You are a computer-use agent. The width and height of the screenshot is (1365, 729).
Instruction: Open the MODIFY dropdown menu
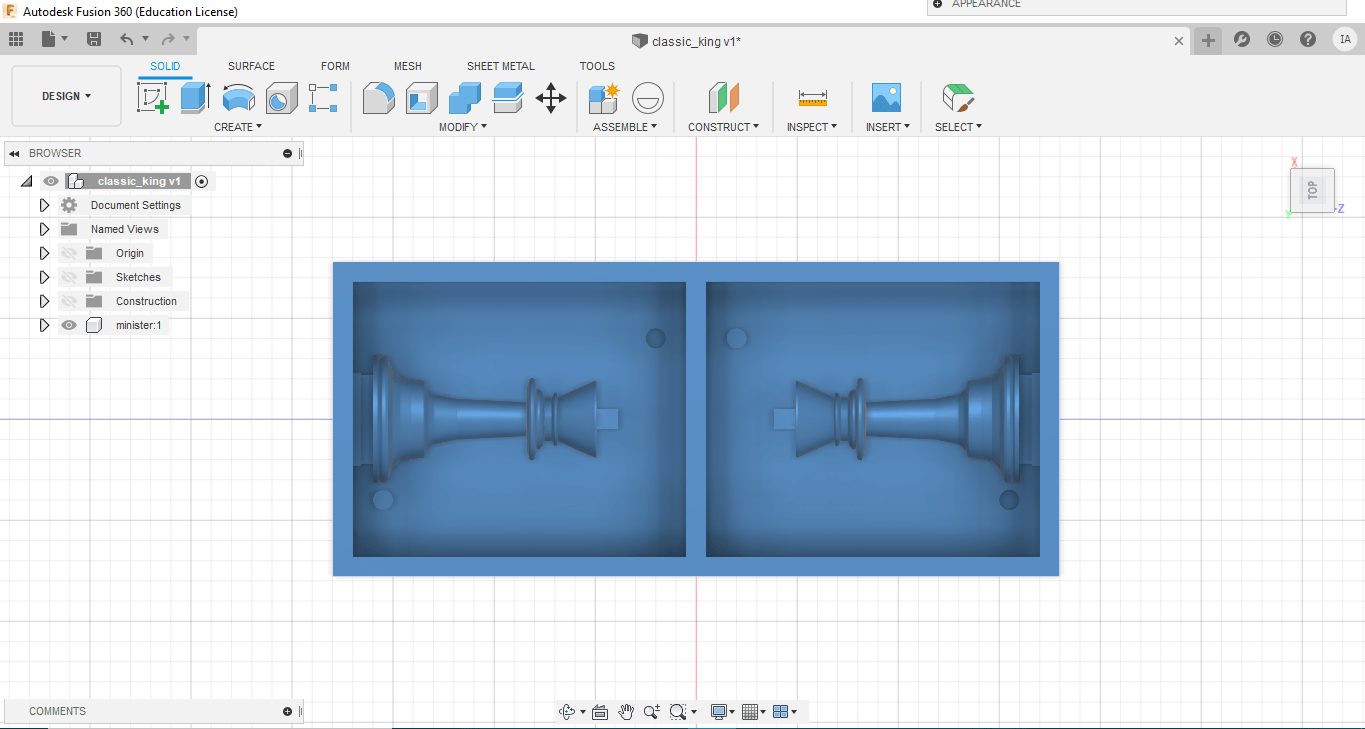463,127
